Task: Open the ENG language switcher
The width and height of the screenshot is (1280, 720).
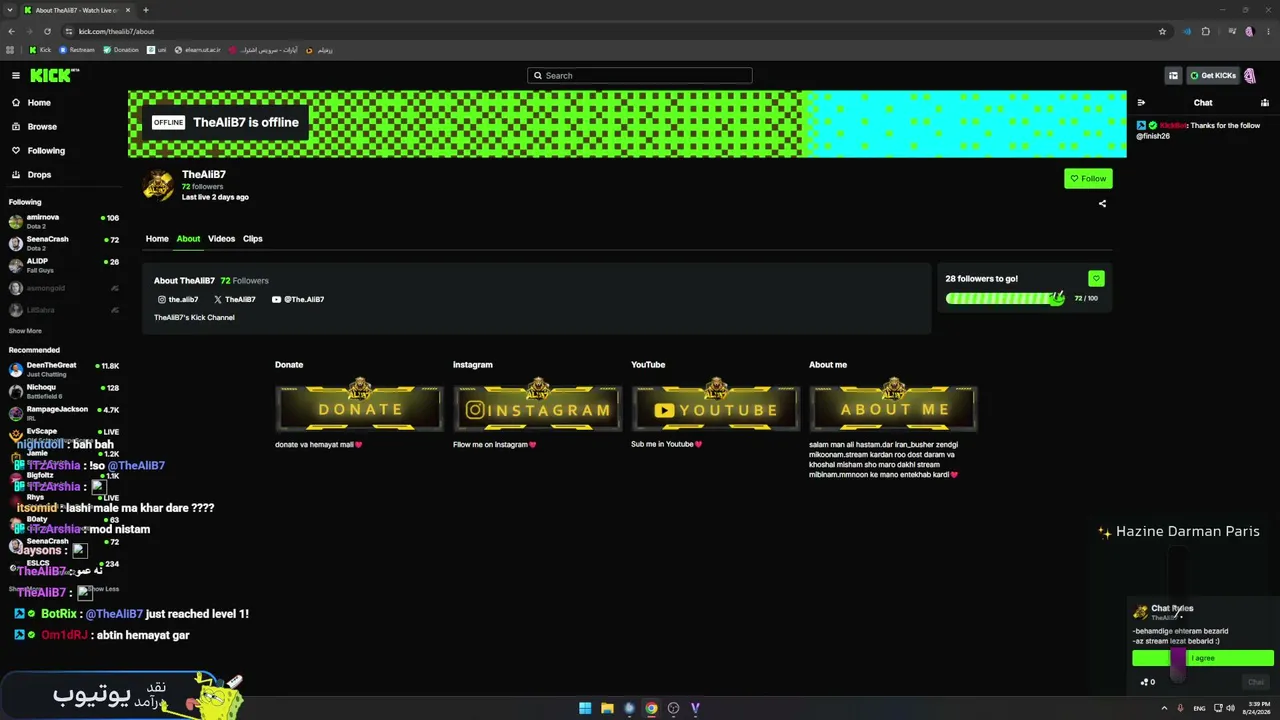Action: [x=1199, y=708]
